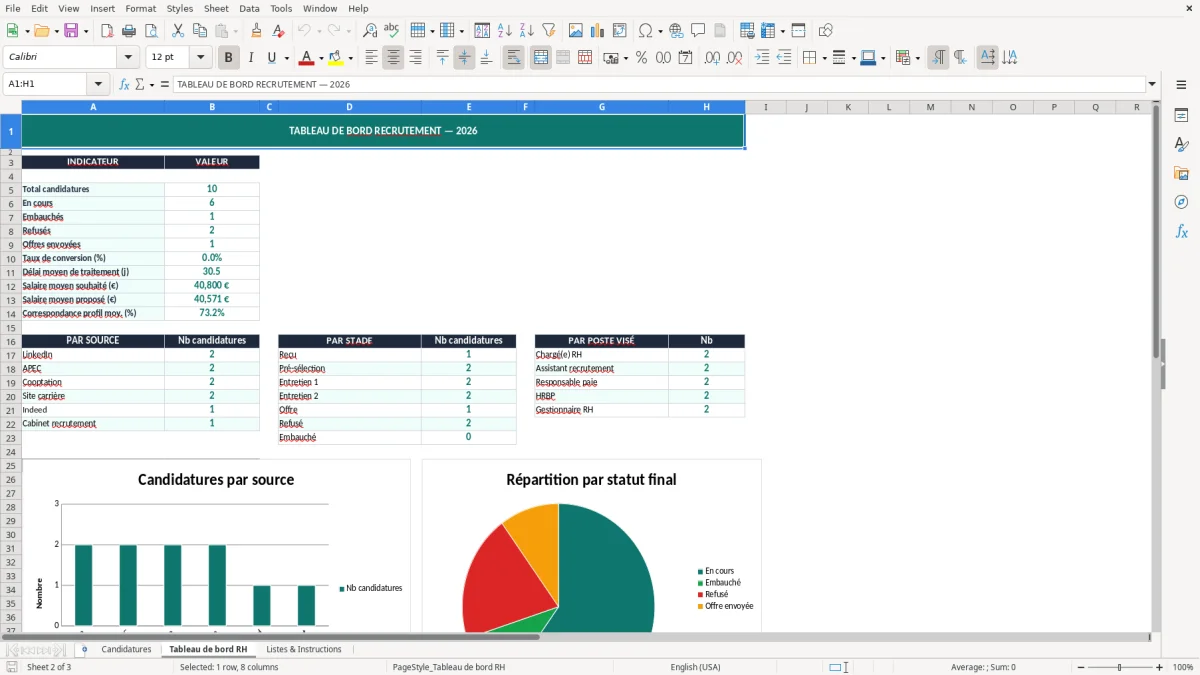Open Name Box dropdown arrow

coord(98,85)
